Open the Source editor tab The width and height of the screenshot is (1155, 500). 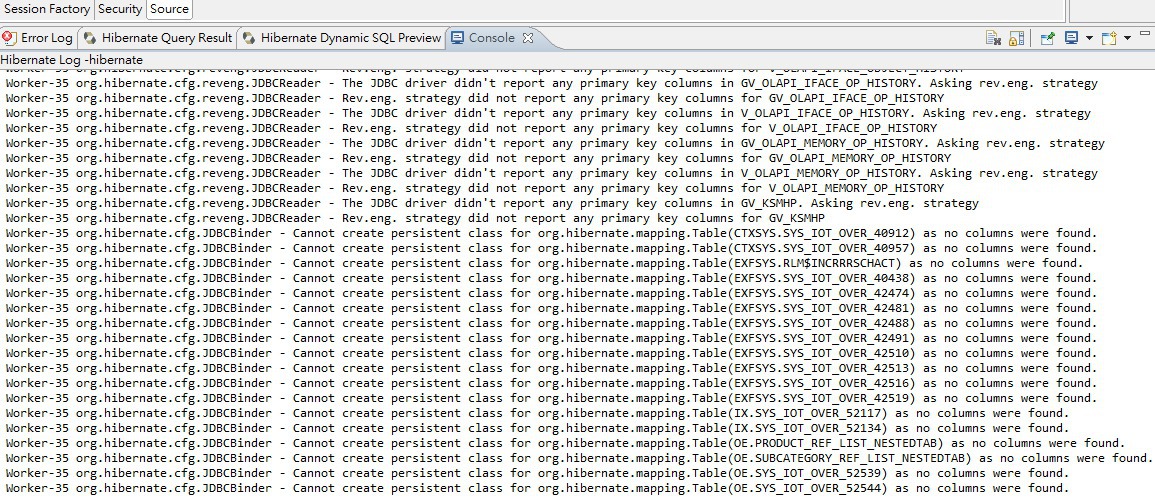169,9
